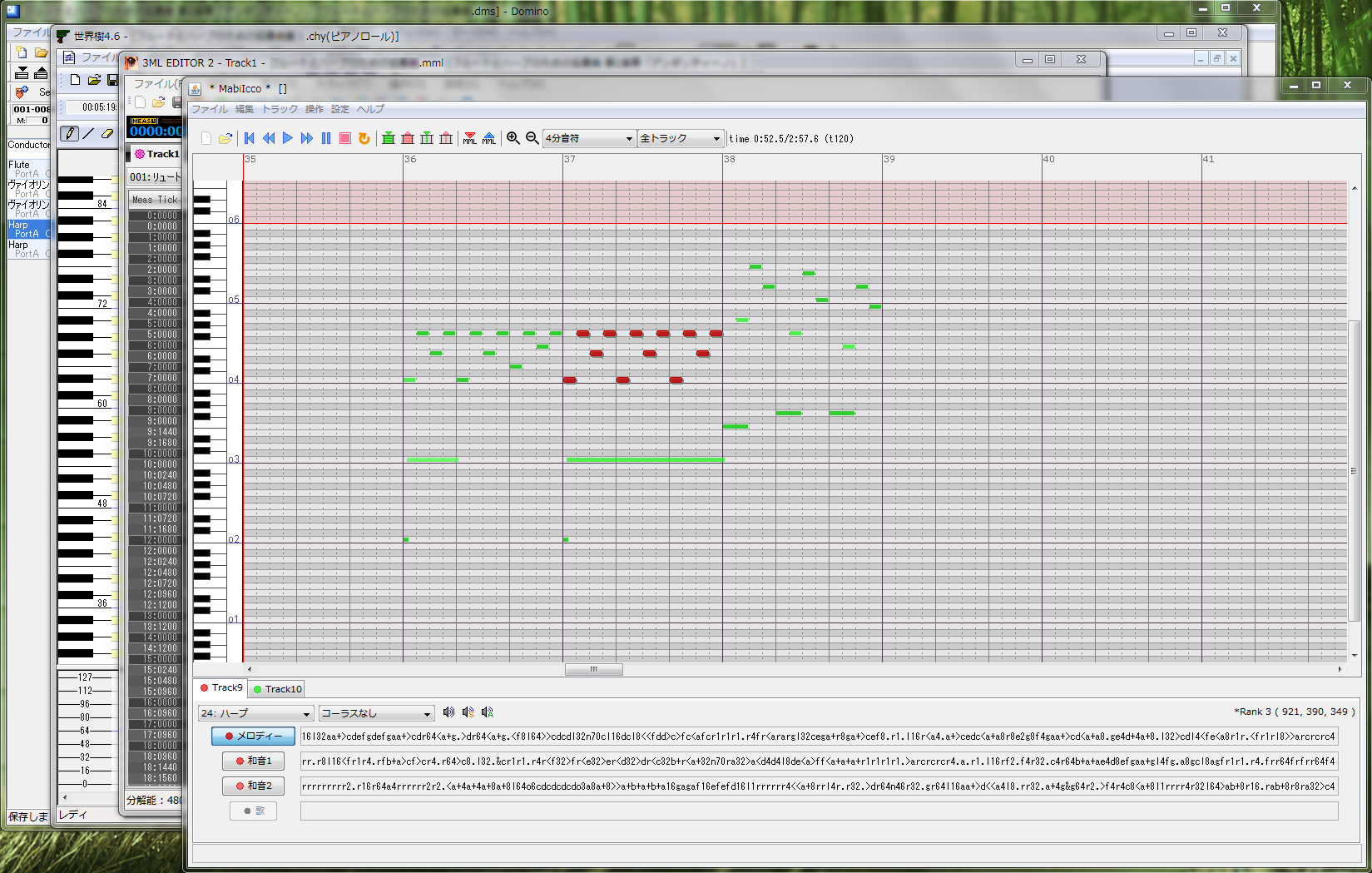Image resolution: width=1372 pixels, height=873 pixels.
Task: Click open folder icon in 3ML EDITOR toolbar
Action: (158, 102)
